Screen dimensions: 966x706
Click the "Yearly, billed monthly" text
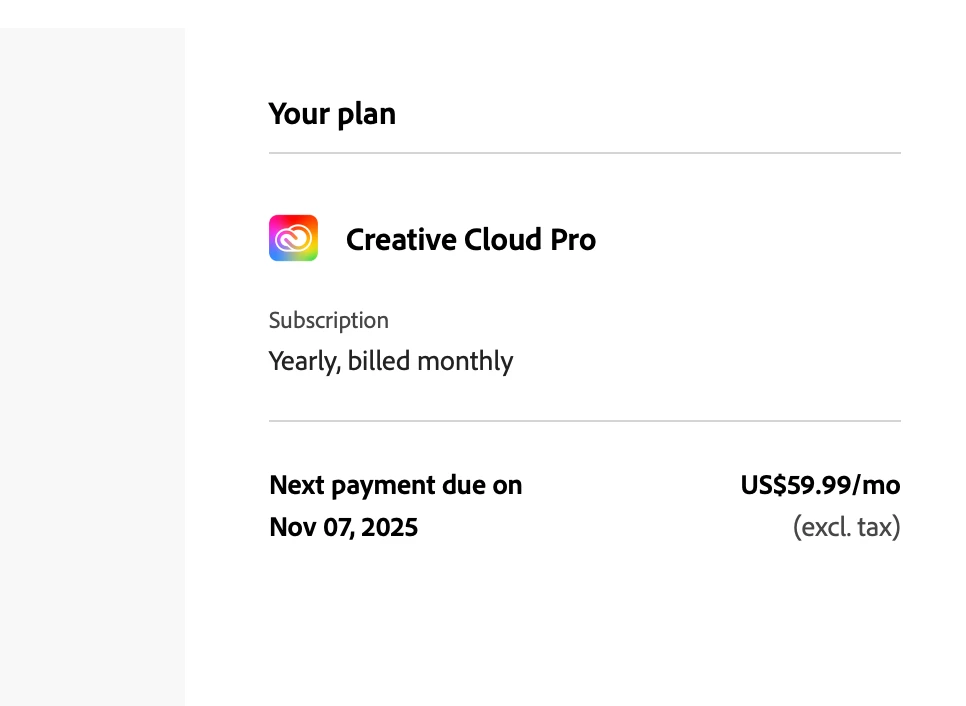click(390, 361)
